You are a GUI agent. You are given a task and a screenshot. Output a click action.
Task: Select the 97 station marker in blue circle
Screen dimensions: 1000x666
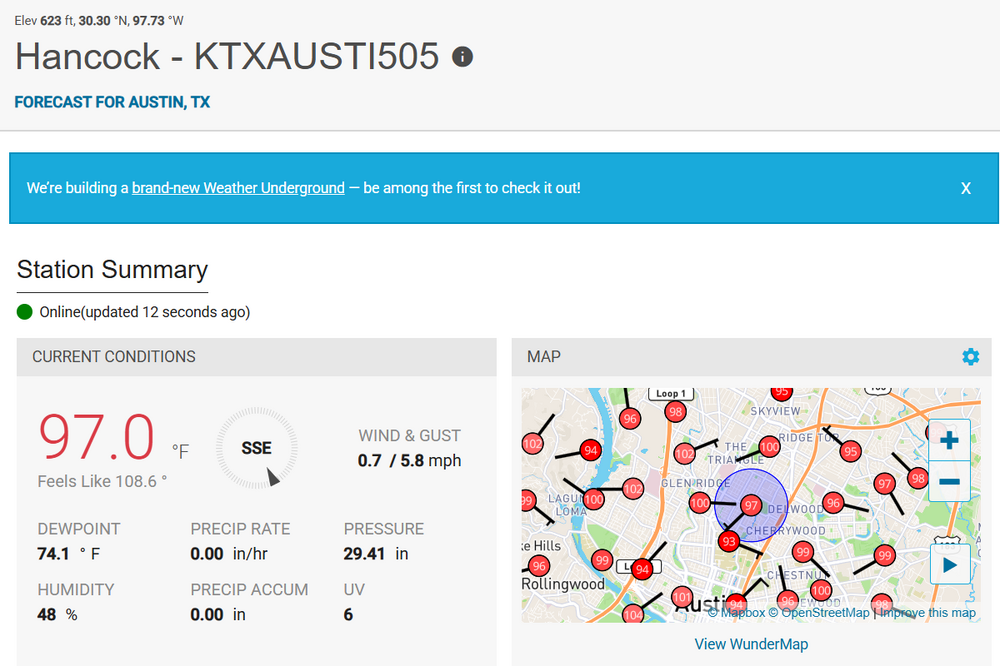751,505
